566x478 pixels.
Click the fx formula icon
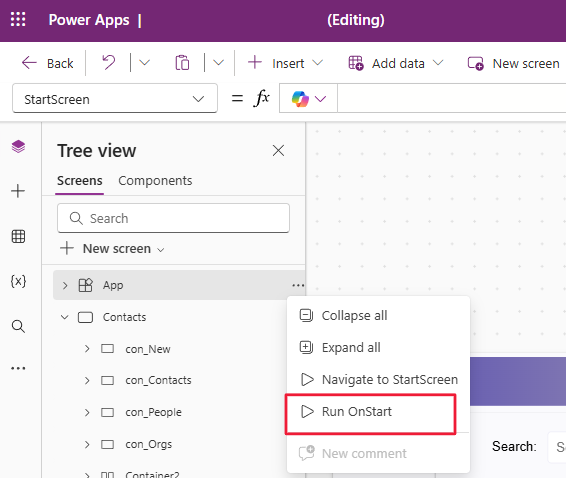pos(262,98)
